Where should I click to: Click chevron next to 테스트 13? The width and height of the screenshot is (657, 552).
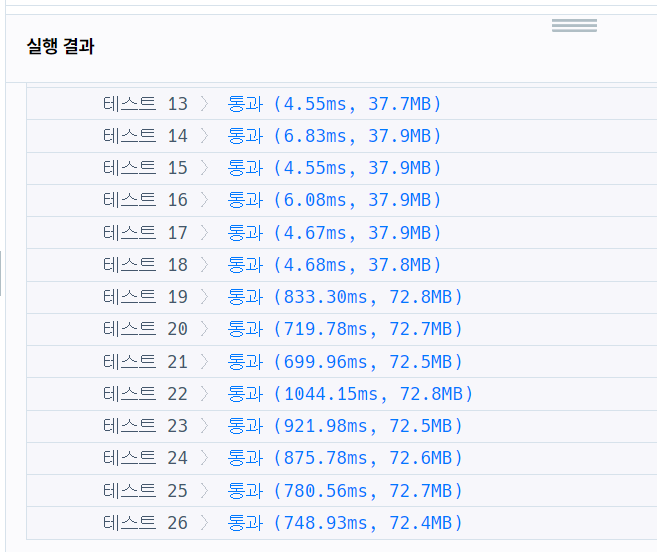tap(204, 104)
